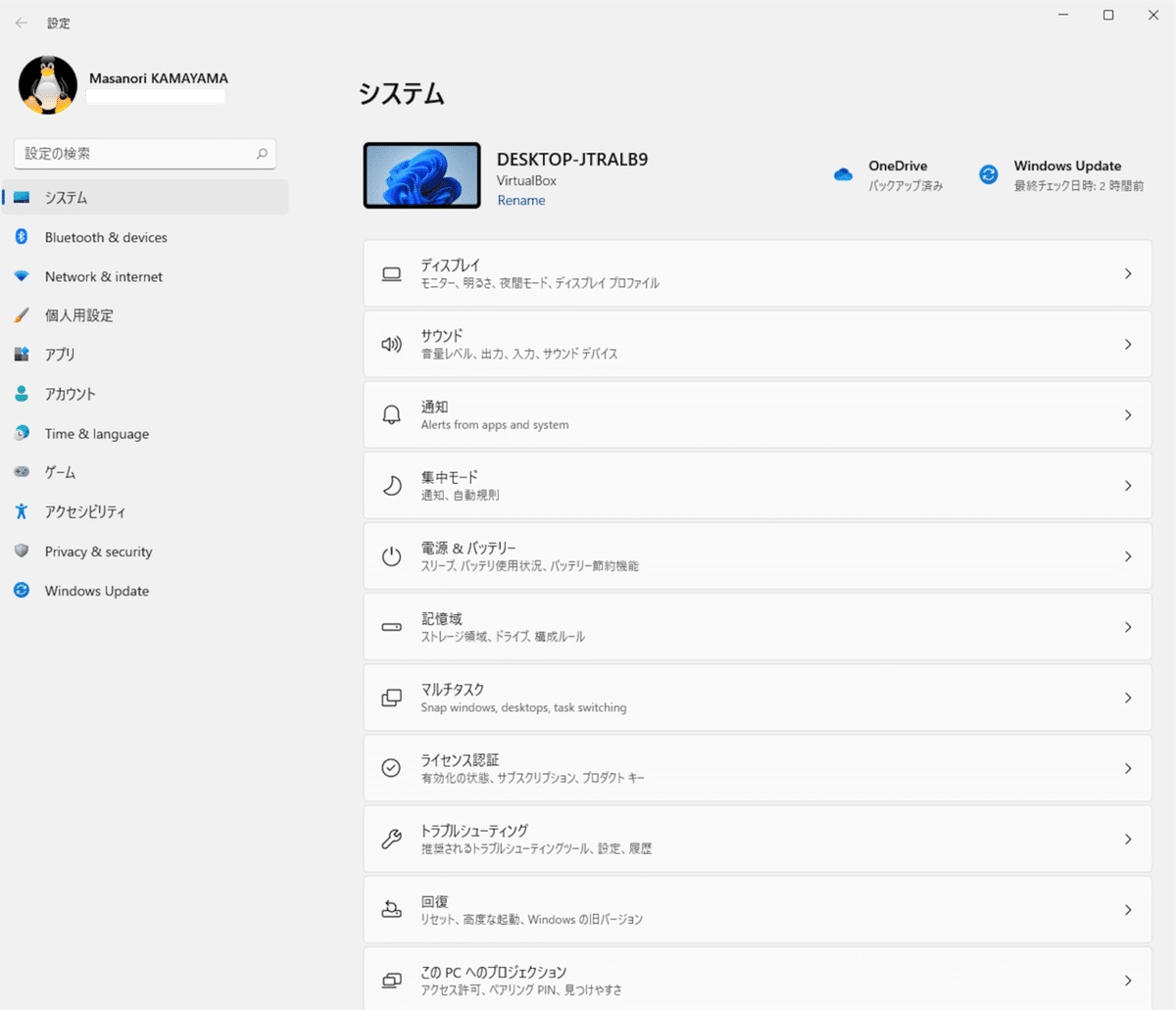
Task: Expand 電源 & バッテリー row chevron
Action: click(1128, 556)
